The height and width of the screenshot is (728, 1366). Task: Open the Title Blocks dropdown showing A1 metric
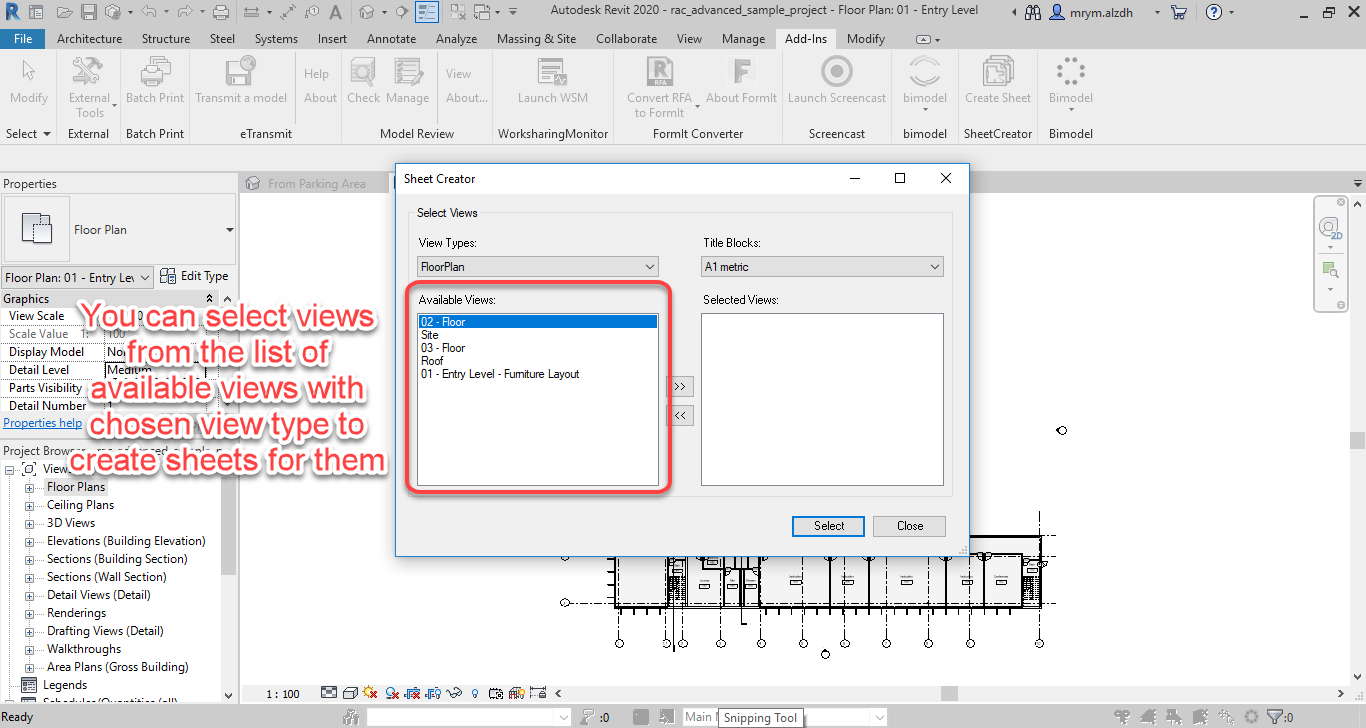[x=822, y=267]
